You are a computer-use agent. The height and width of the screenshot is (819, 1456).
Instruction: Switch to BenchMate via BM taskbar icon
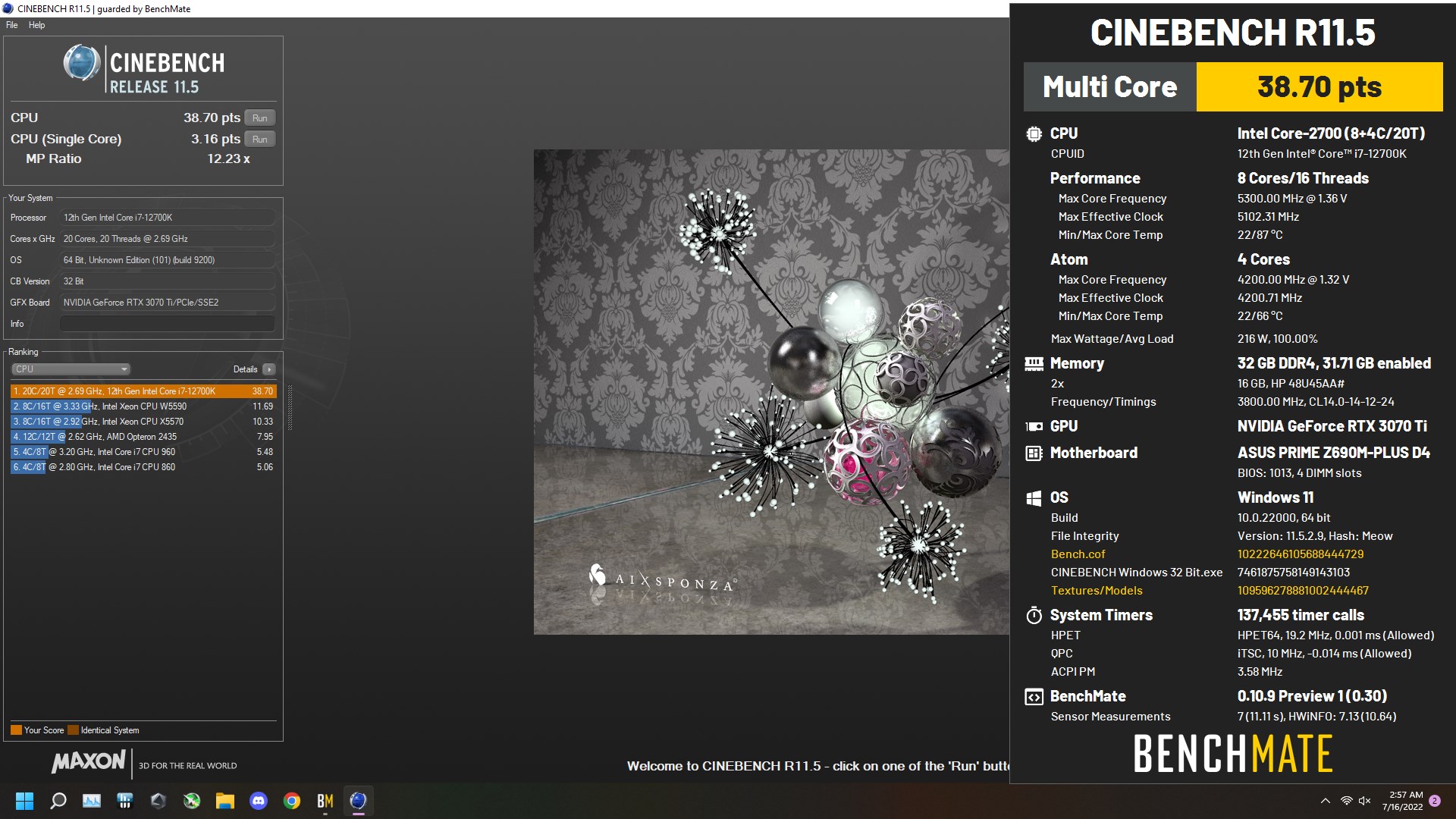pyautogui.click(x=325, y=801)
